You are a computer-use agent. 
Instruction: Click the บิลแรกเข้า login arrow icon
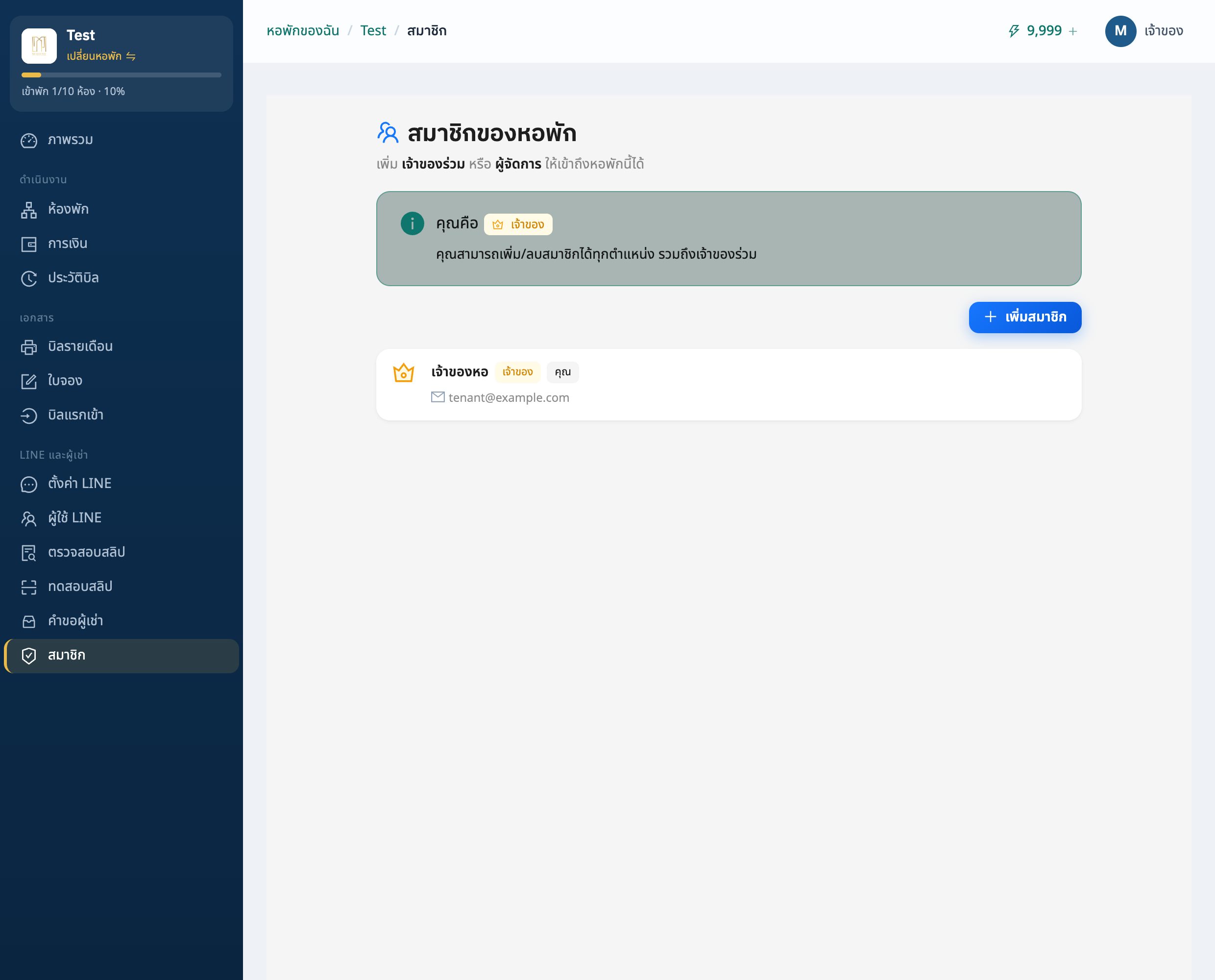tap(29, 416)
